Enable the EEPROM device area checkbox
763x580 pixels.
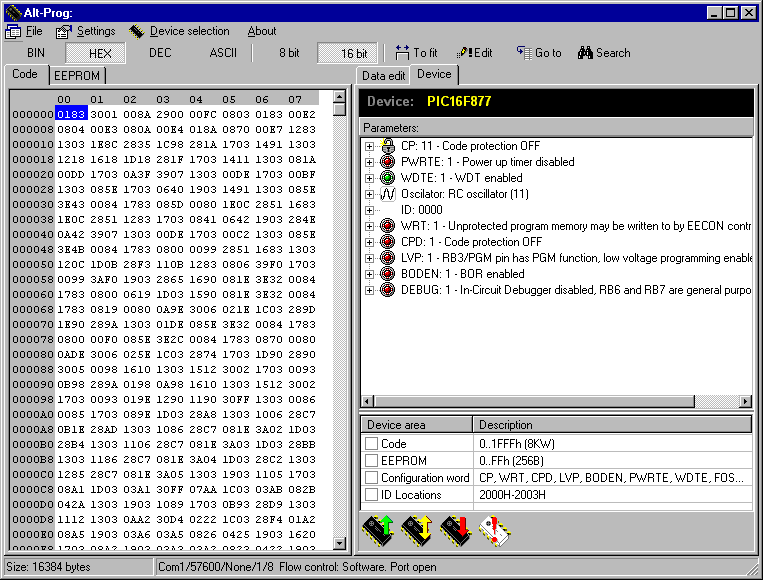(x=372, y=461)
